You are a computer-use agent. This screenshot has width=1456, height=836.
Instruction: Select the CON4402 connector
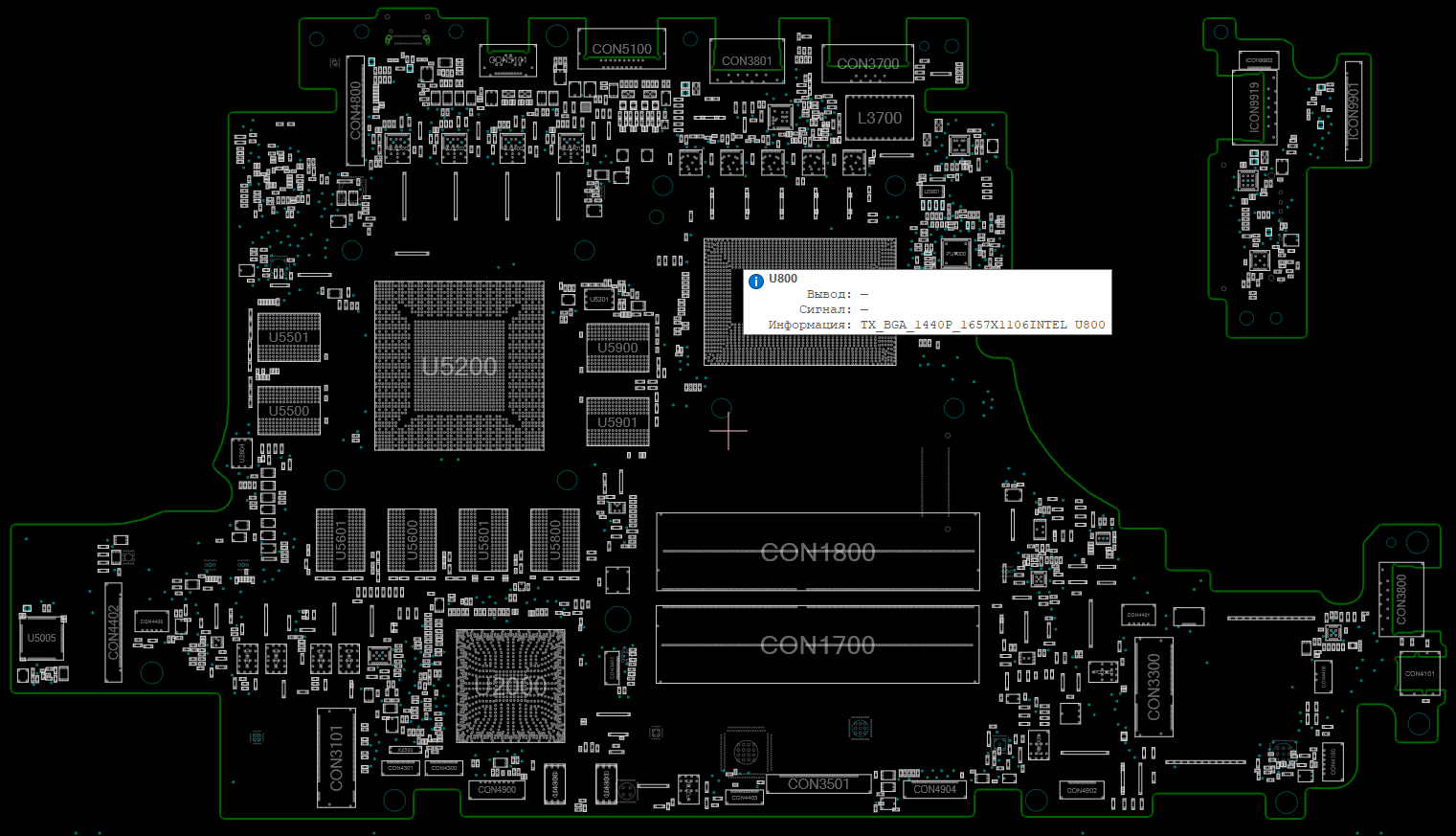pos(113,632)
